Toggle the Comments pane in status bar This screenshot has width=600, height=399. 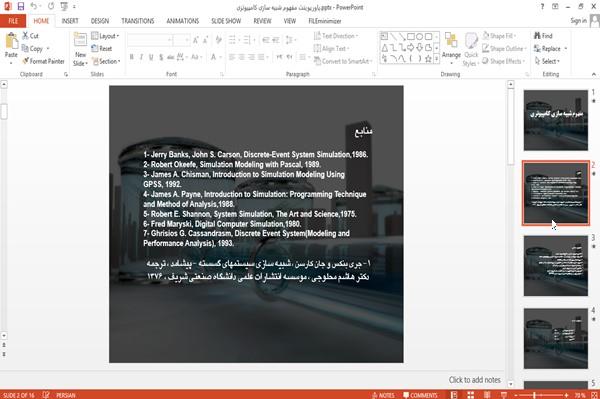(420, 395)
